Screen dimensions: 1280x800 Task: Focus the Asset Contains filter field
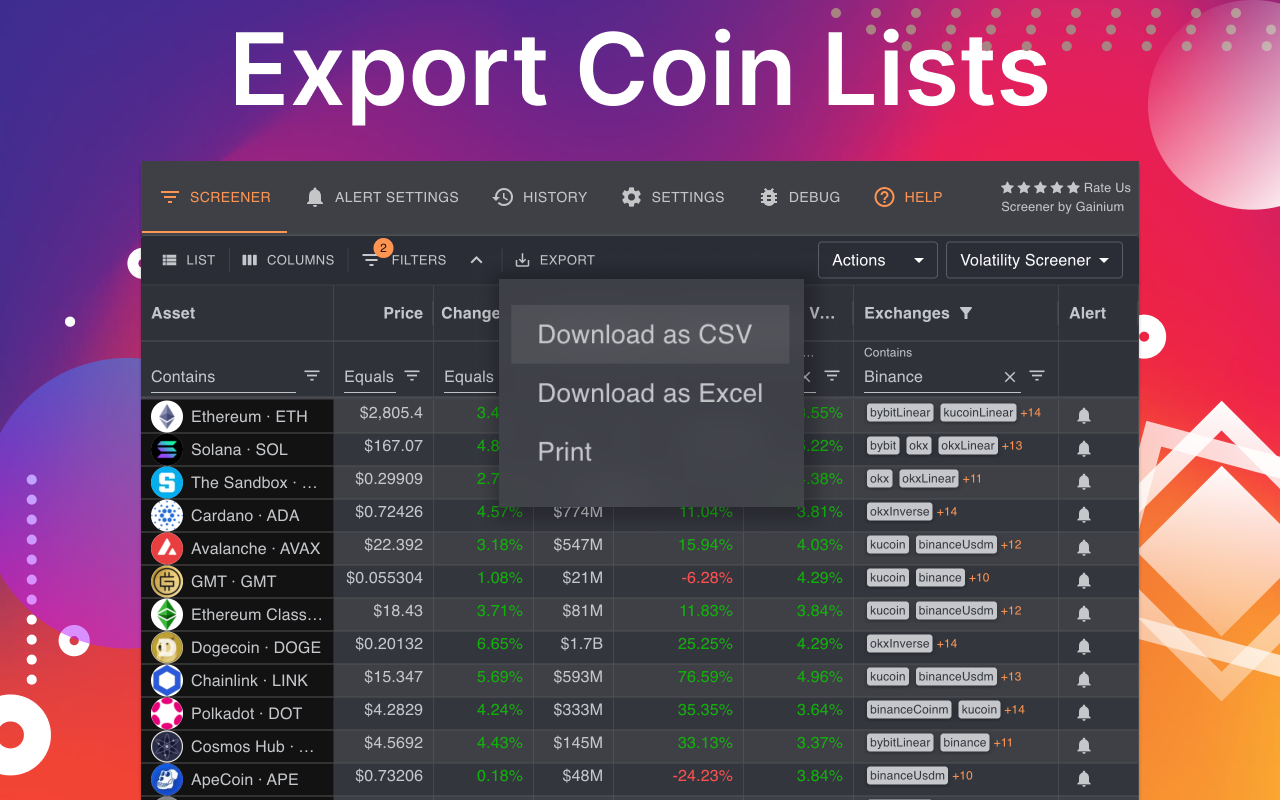223,377
